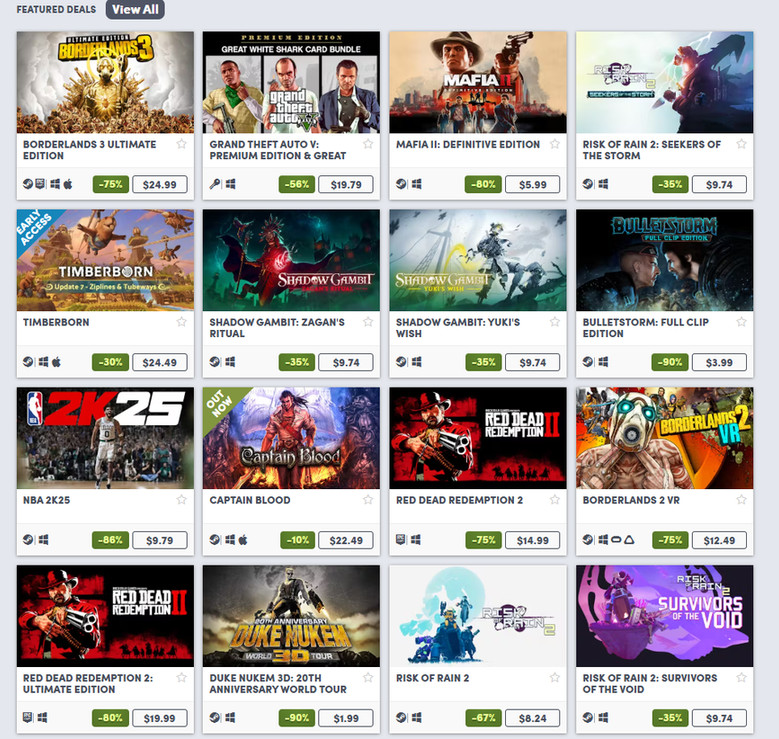Toggle wishlist star for Timberborn

[x=181, y=322]
